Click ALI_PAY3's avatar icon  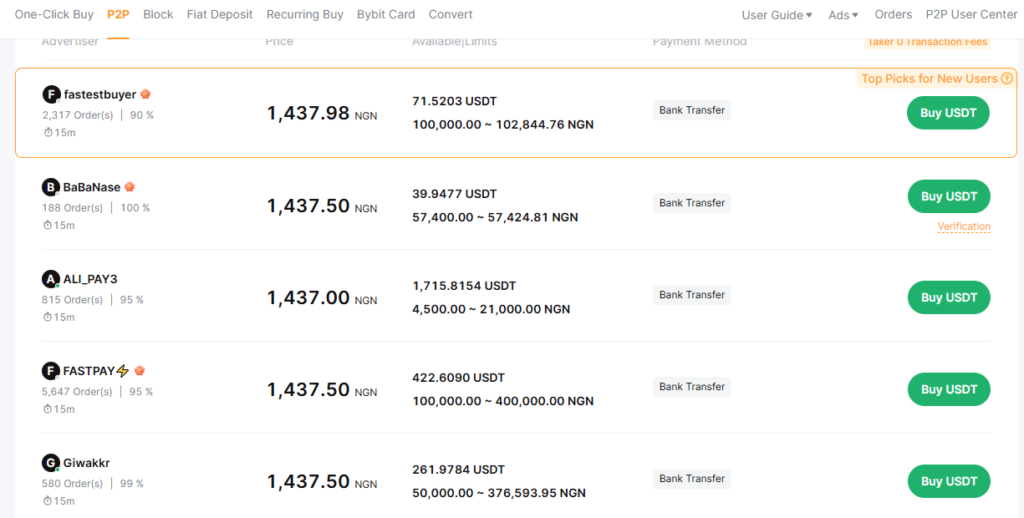(x=50, y=279)
